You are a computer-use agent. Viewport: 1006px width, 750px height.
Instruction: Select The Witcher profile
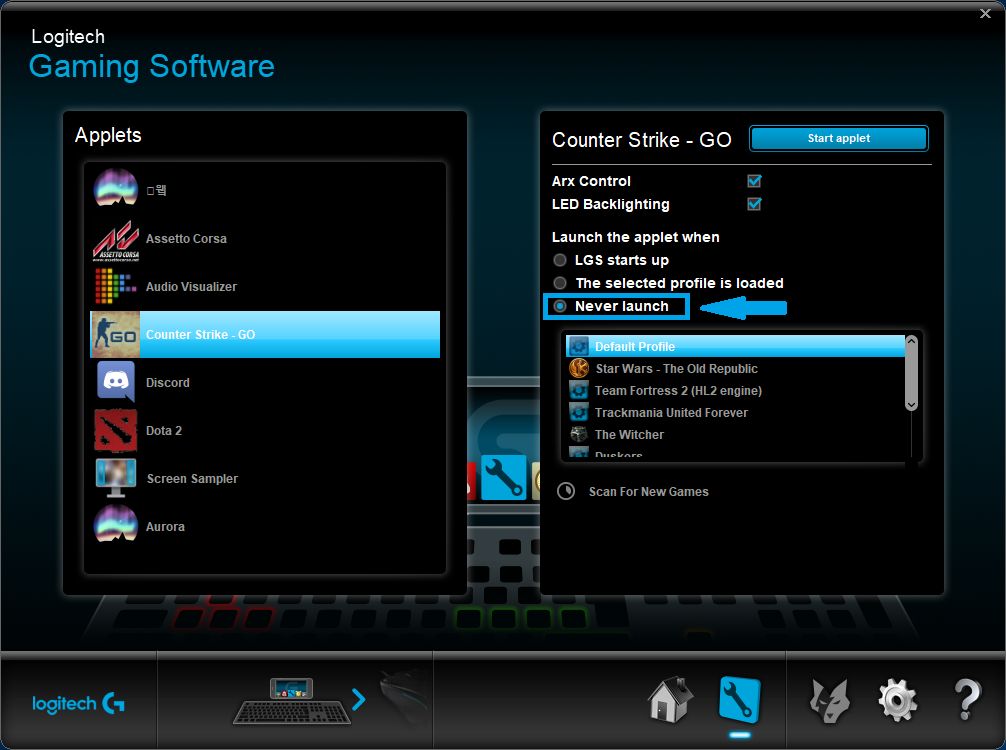point(735,434)
